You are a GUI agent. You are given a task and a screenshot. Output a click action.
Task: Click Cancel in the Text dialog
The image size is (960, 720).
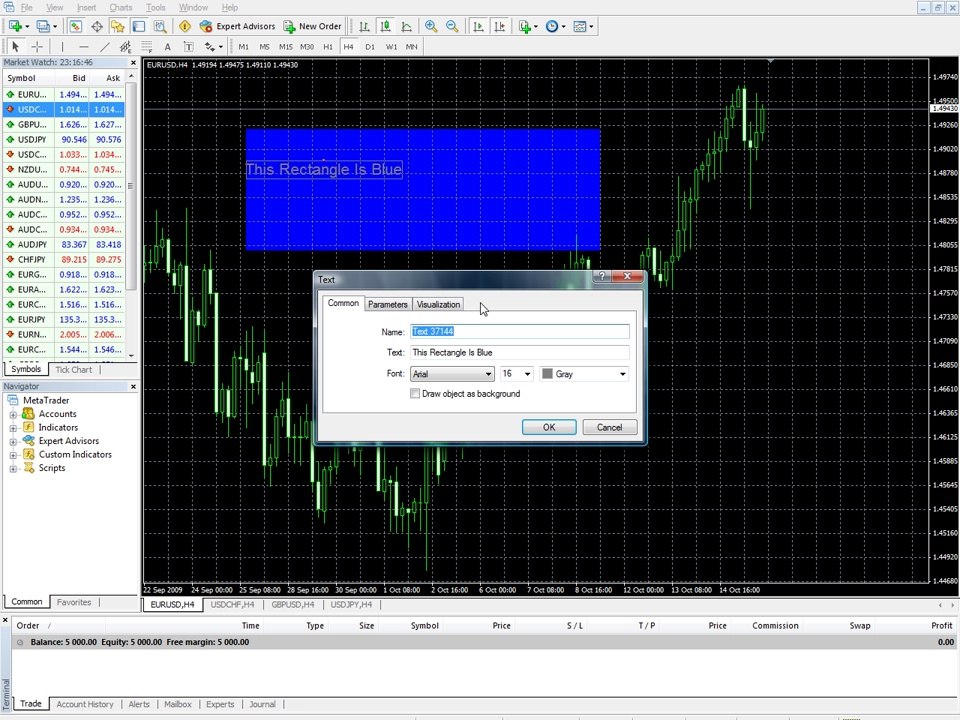[x=609, y=427]
